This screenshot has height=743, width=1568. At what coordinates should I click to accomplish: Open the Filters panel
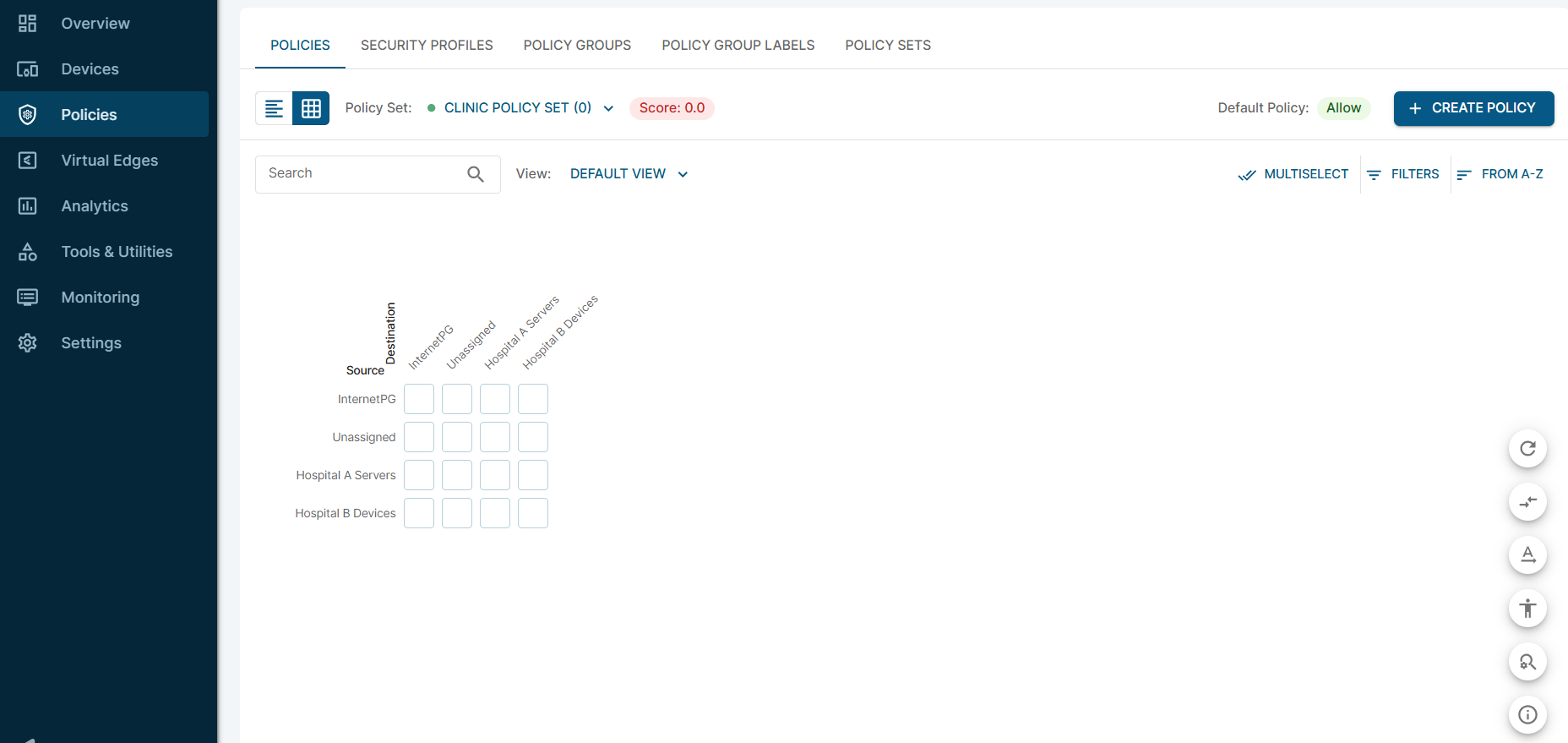pos(1403,174)
